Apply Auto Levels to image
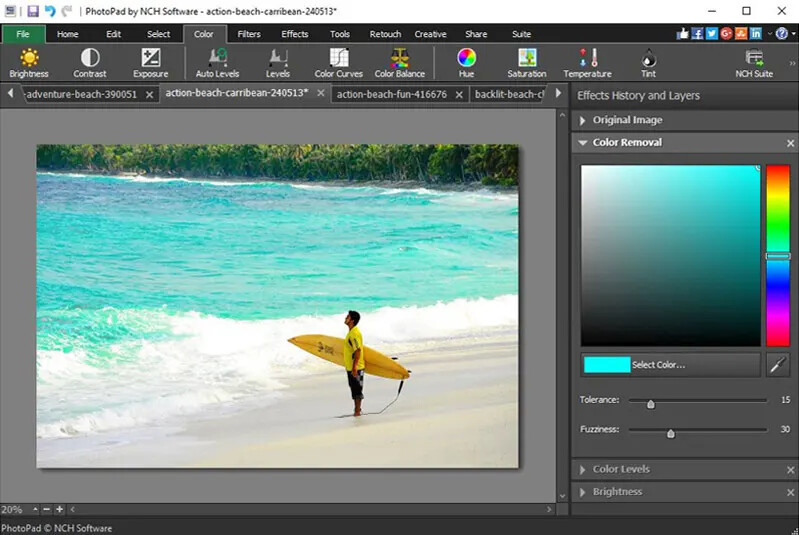 pos(217,59)
